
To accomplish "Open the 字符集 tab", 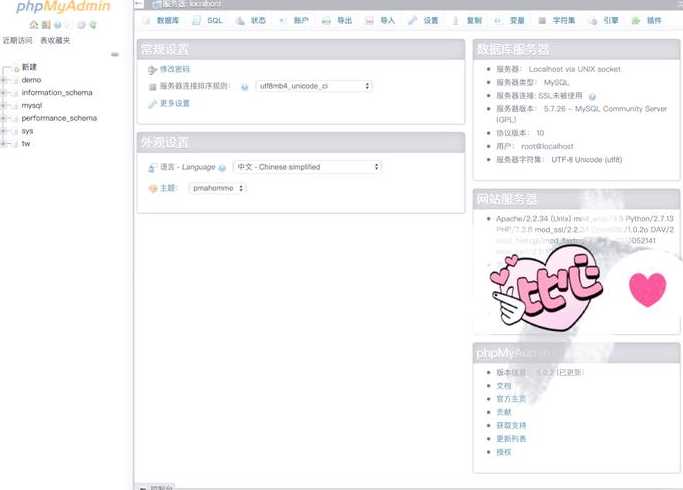I will pyautogui.click(x=558, y=20).
